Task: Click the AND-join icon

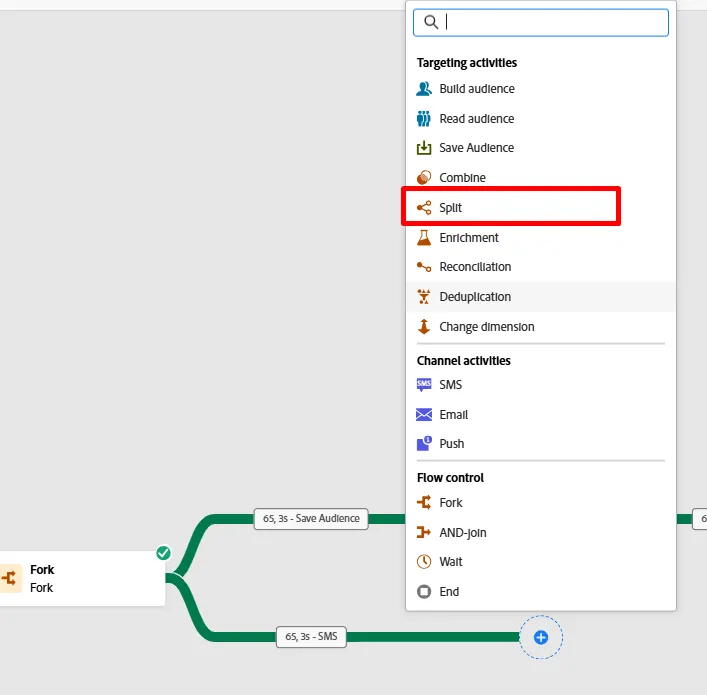Action: click(x=424, y=532)
